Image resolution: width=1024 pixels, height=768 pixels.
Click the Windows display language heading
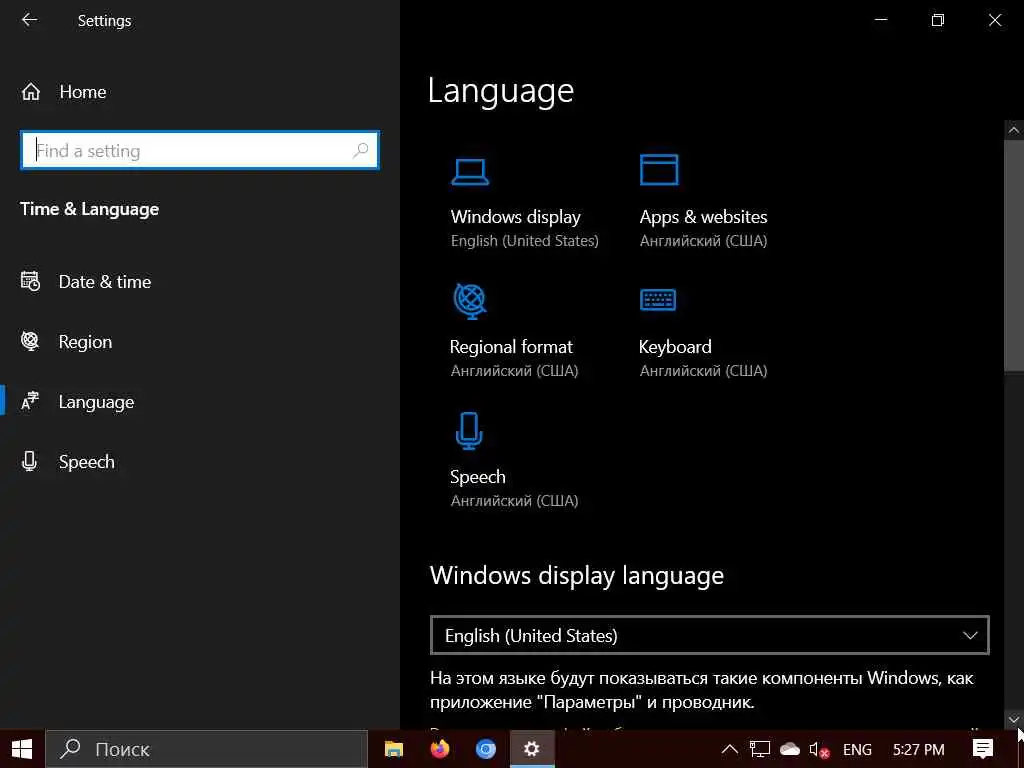pos(577,576)
